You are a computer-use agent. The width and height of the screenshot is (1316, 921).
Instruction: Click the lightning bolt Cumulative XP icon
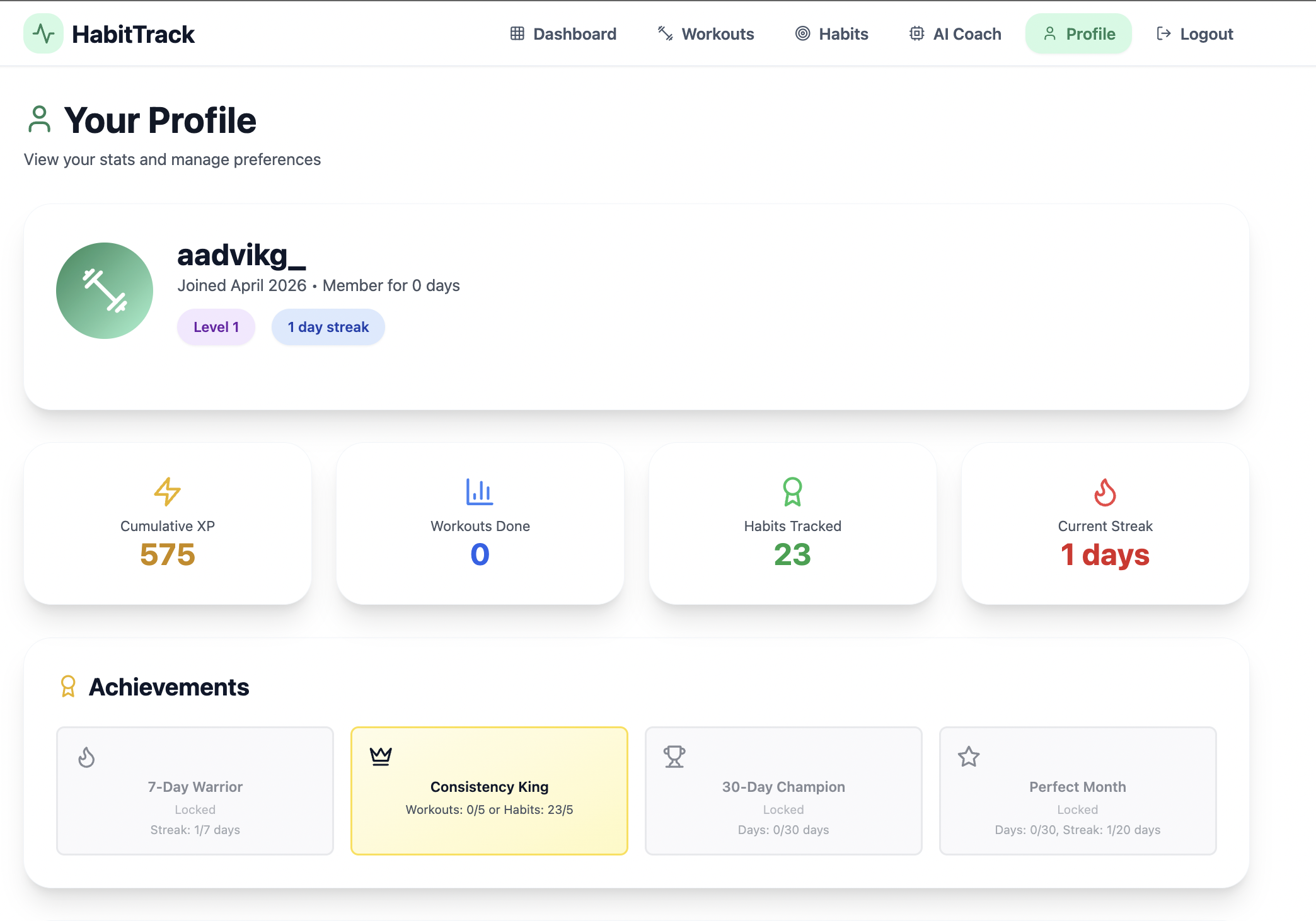[168, 491]
